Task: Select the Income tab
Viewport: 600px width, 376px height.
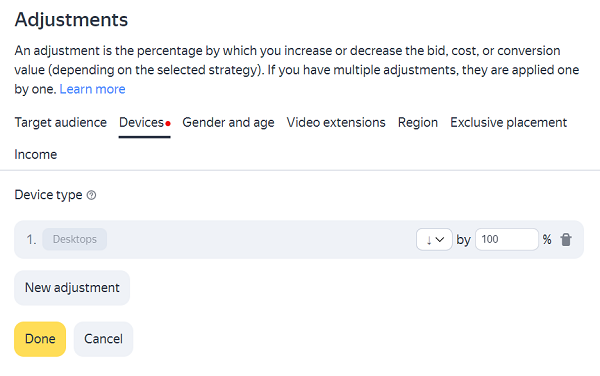Action: [x=36, y=155]
